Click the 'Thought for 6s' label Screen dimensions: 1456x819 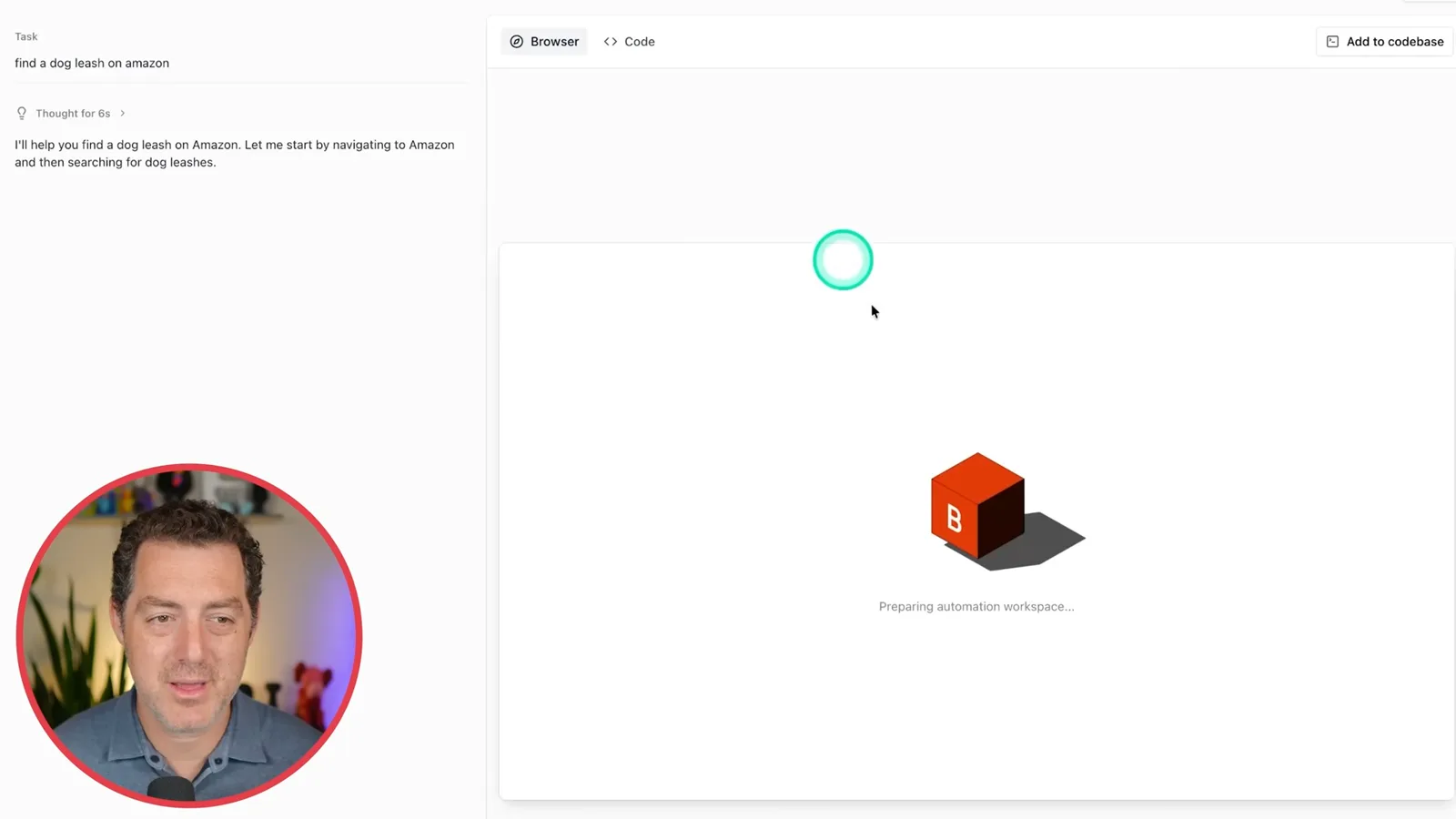click(73, 114)
